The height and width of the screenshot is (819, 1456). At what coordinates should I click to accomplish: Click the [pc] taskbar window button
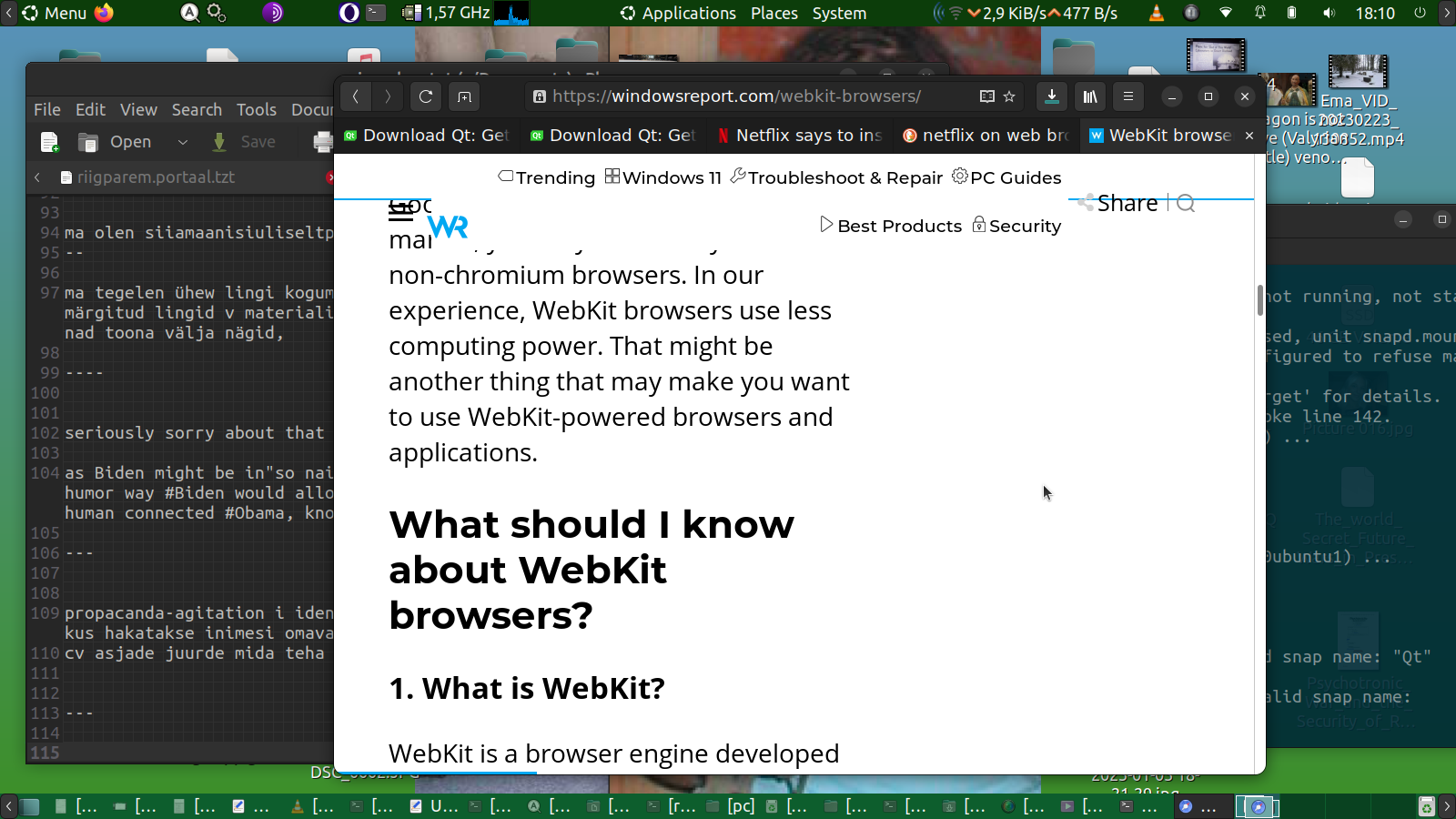pos(731,806)
